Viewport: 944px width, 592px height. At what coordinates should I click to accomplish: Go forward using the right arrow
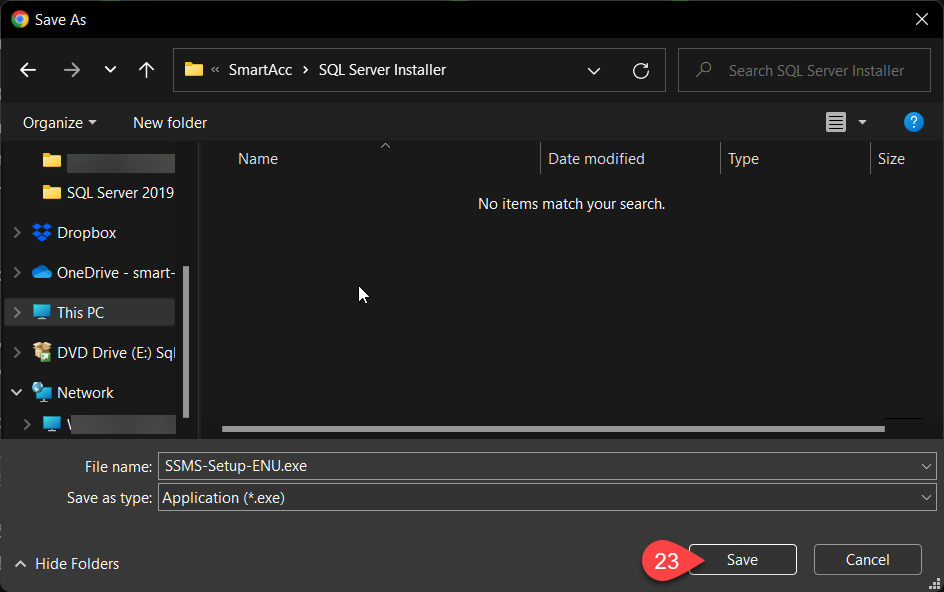[x=72, y=70]
